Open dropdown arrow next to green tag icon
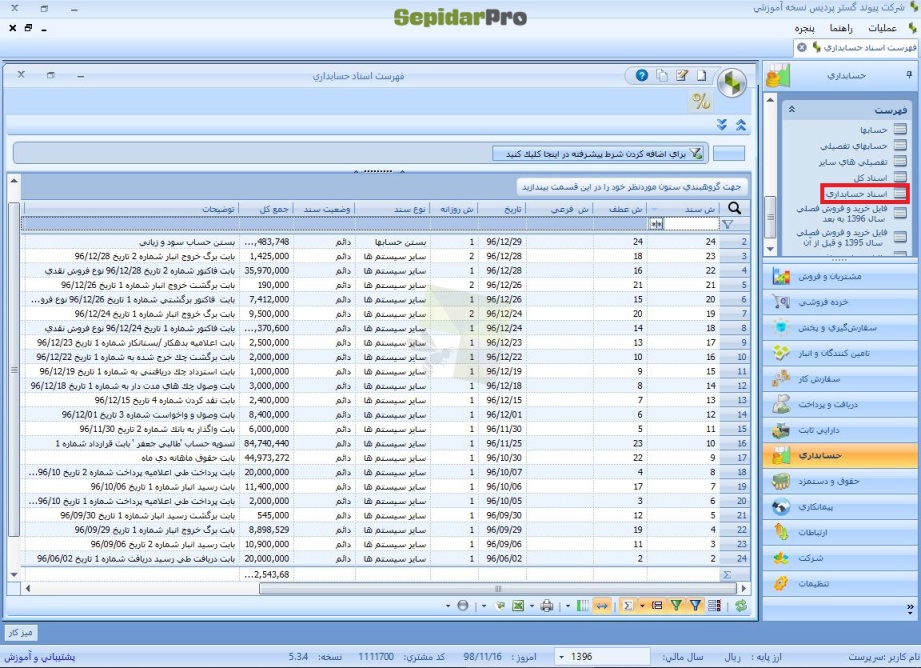This screenshot has height=668, width=921. 484,606
